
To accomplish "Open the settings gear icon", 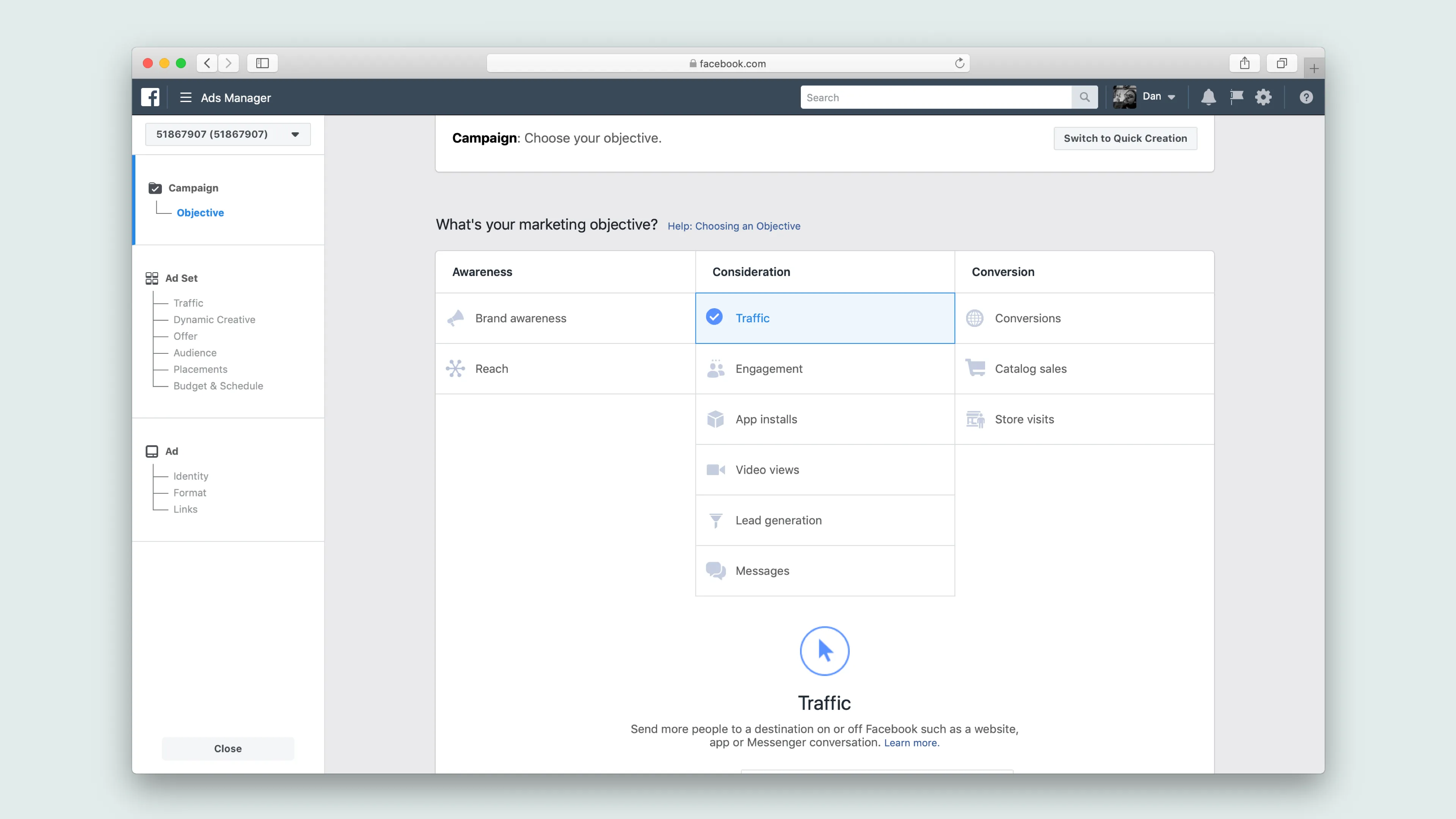I will 1263,97.
